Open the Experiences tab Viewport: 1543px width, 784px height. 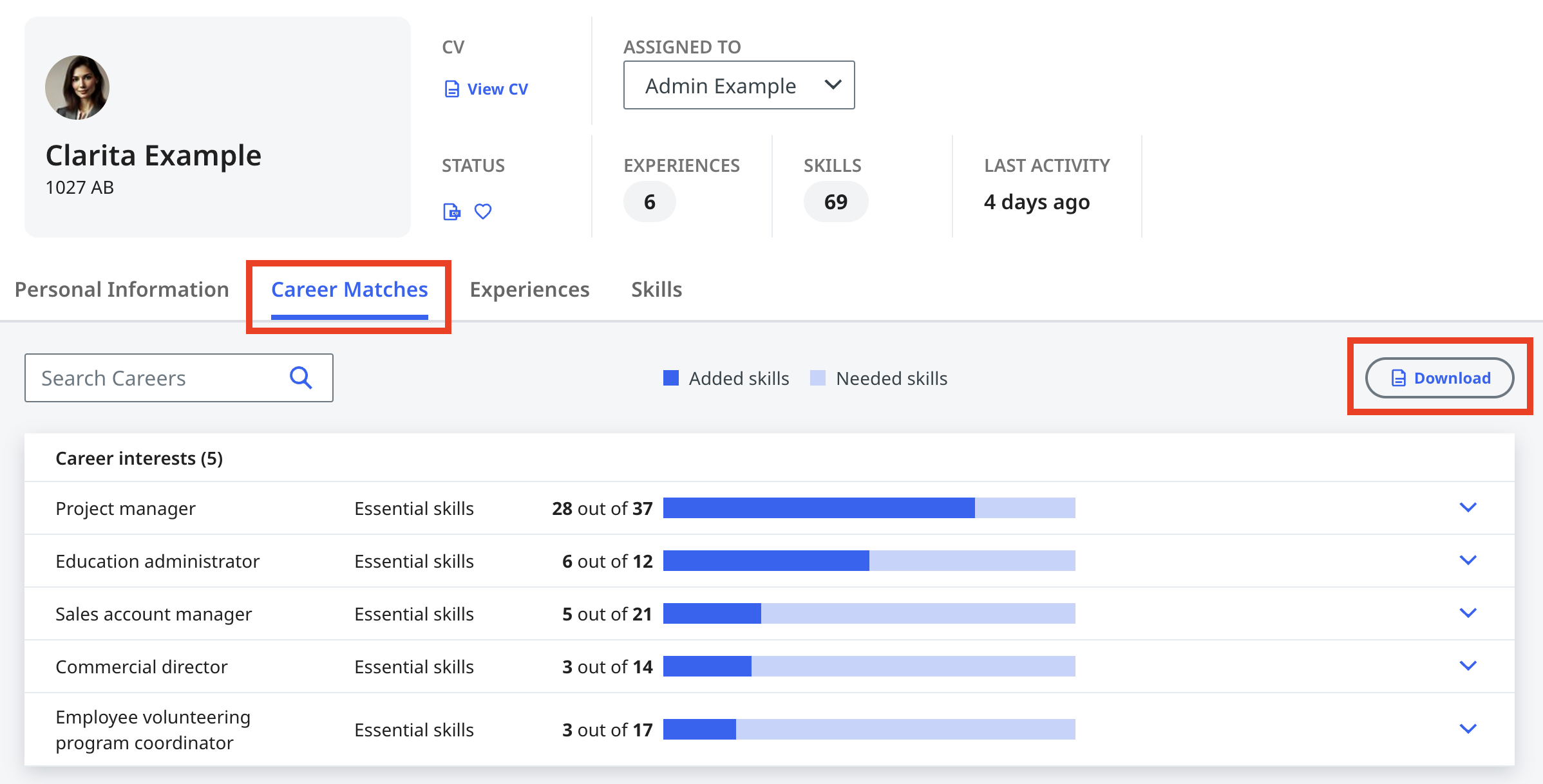click(529, 290)
